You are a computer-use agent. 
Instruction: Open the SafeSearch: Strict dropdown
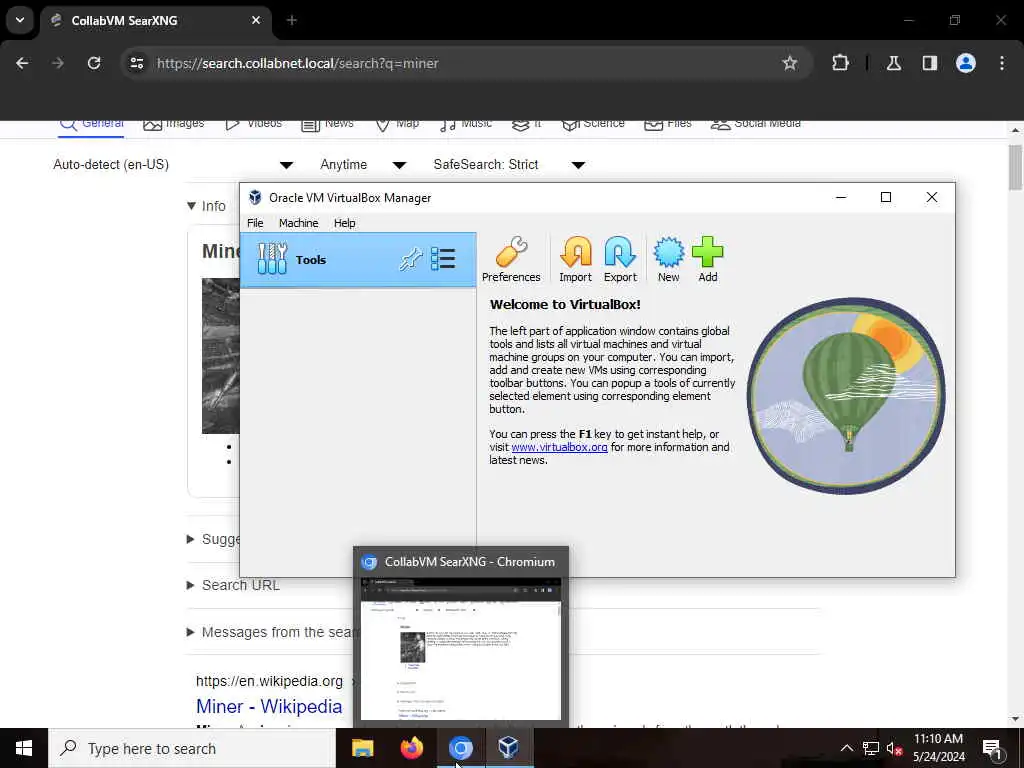tap(509, 165)
